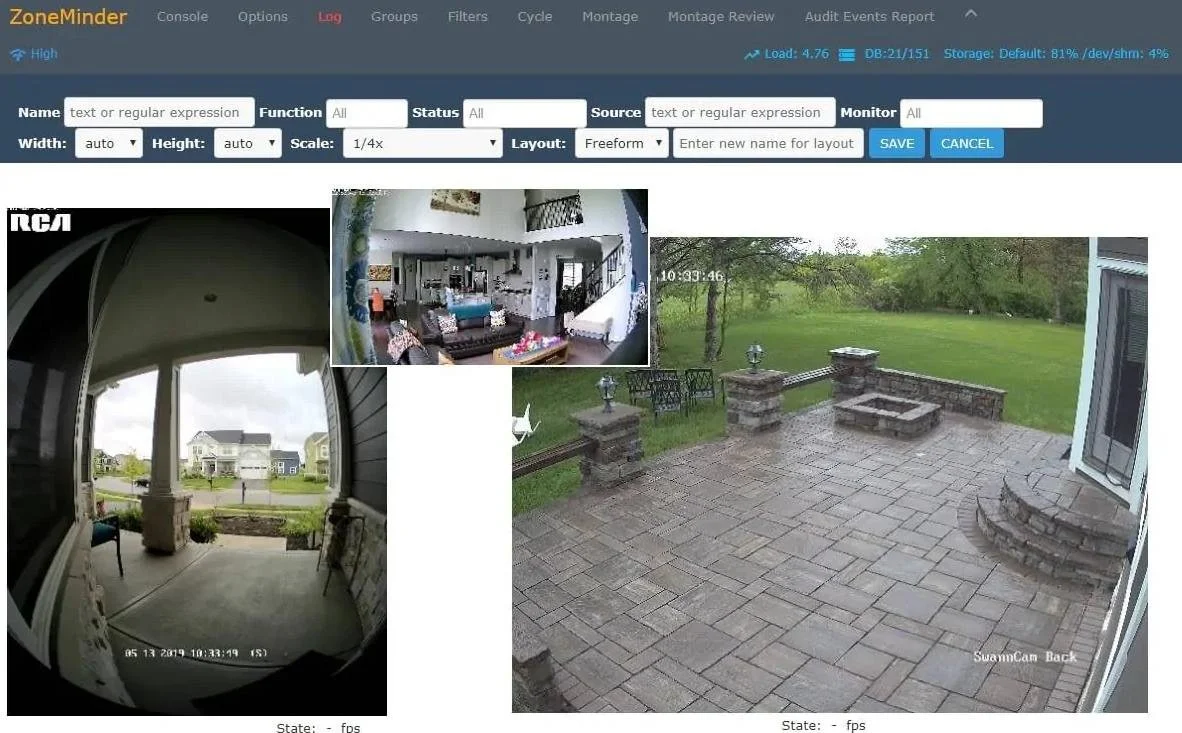Viewport: 1182px width, 733px height.
Task: Open the Audit Events Report menu item
Action: (x=869, y=17)
